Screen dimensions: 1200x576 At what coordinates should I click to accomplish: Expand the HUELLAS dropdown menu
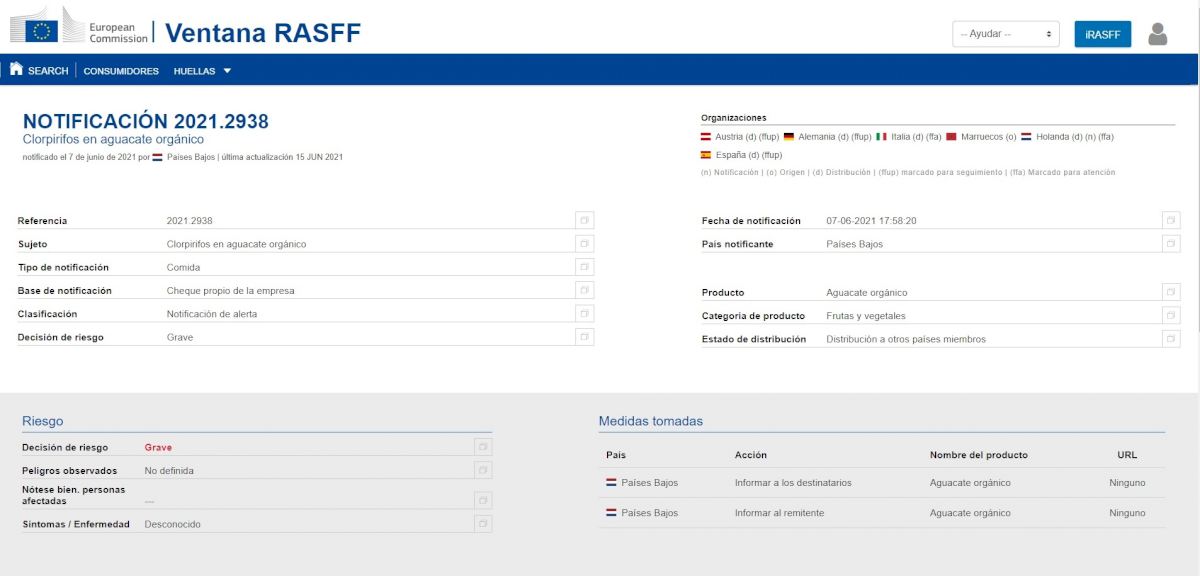(x=202, y=71)
